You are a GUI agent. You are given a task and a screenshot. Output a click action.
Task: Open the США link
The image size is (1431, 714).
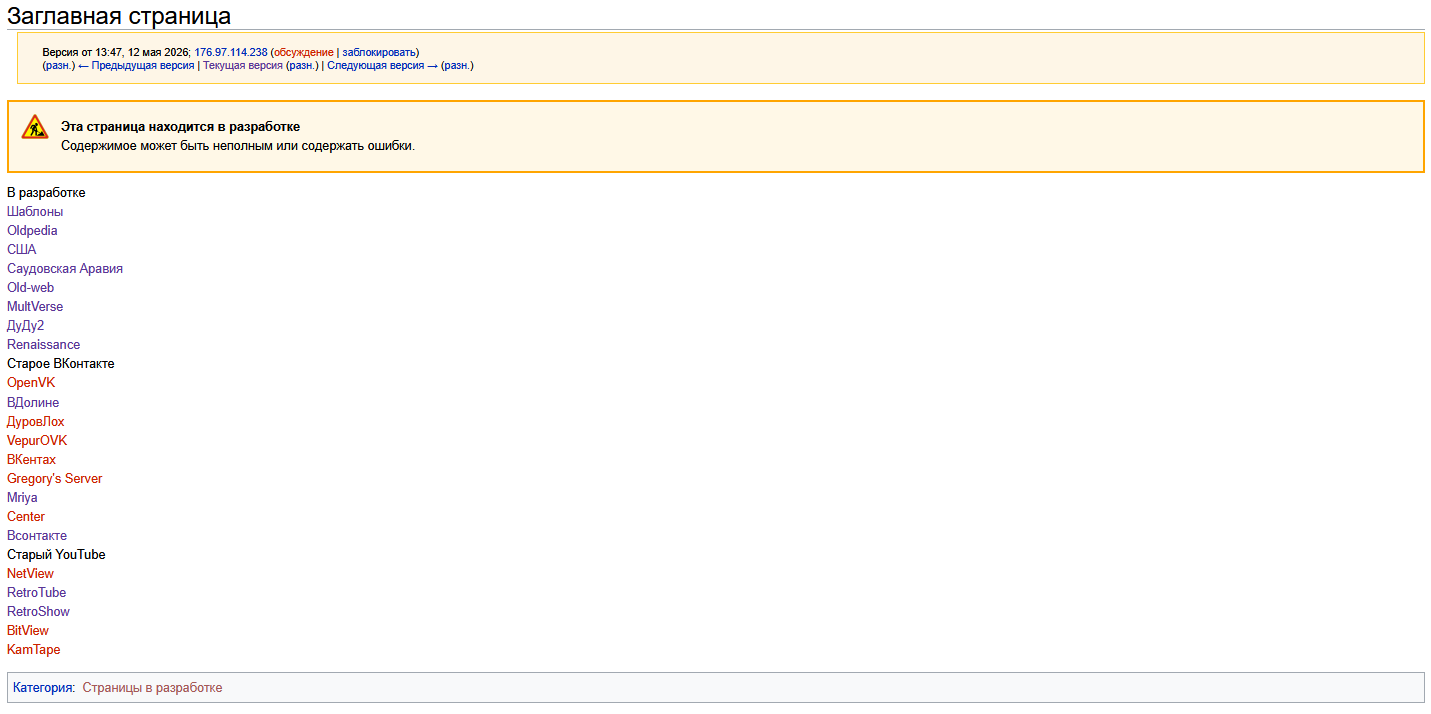tap(21, 249)
